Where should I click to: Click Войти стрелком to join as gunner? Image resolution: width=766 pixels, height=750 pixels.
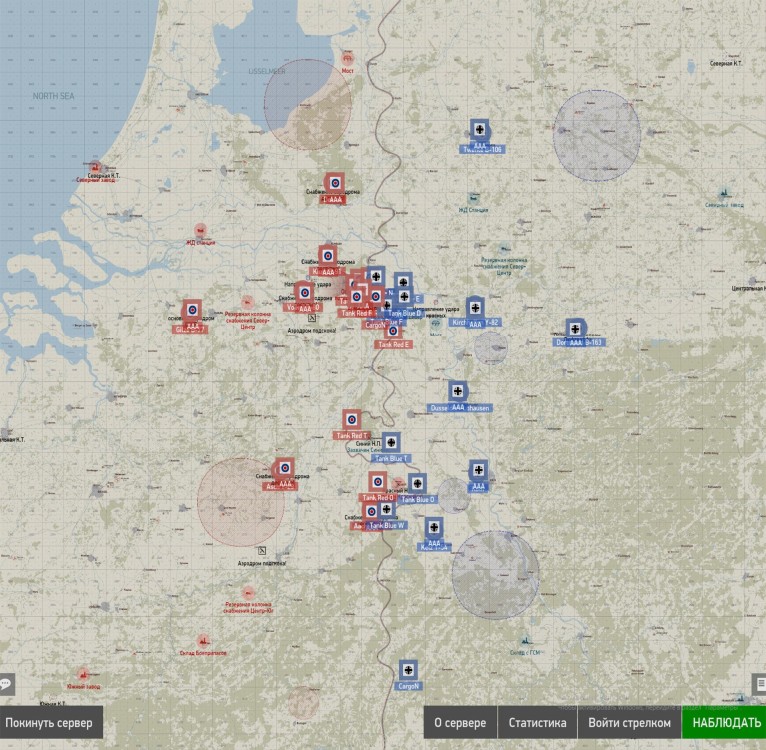629,722
